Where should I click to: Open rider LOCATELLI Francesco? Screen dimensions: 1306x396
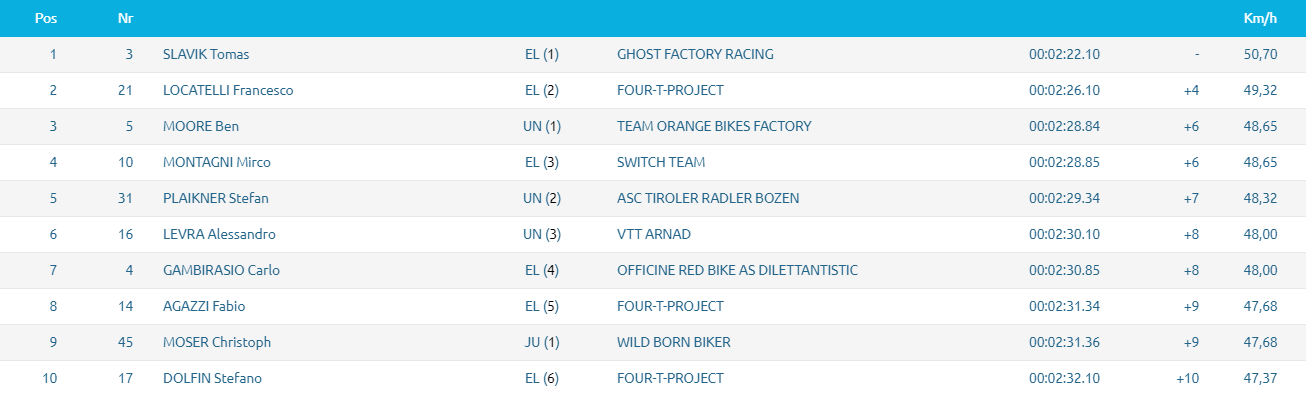coord(228,90)
